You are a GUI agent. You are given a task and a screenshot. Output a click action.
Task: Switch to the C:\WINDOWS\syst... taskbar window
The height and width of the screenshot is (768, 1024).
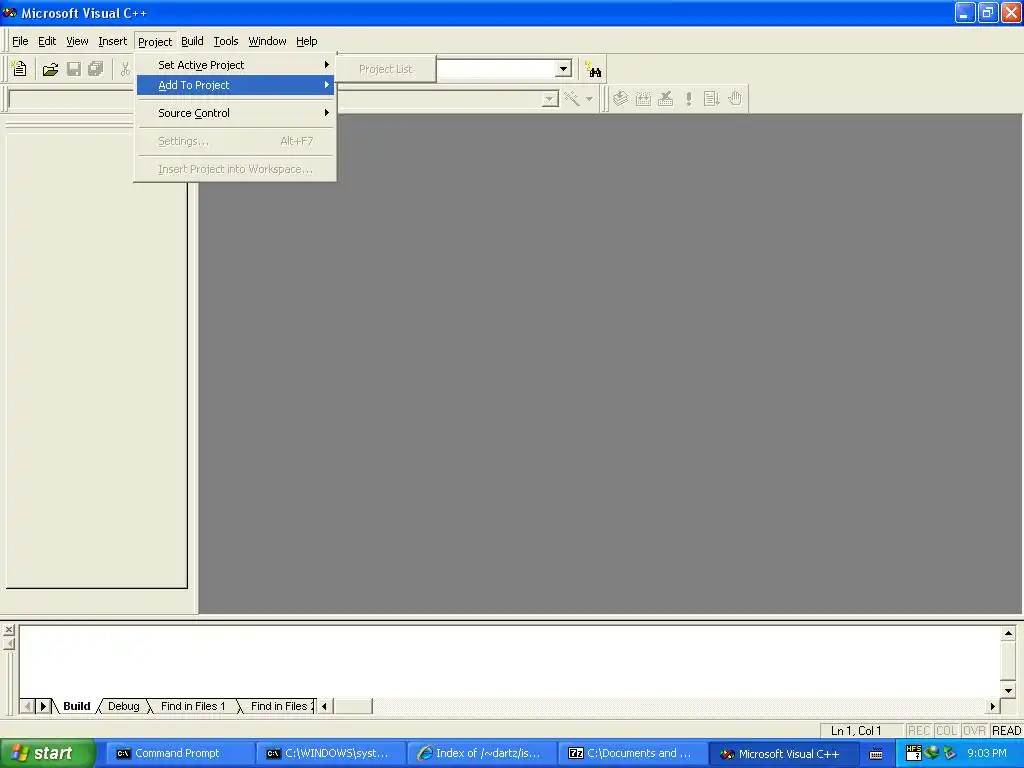[x=330, y=754]
